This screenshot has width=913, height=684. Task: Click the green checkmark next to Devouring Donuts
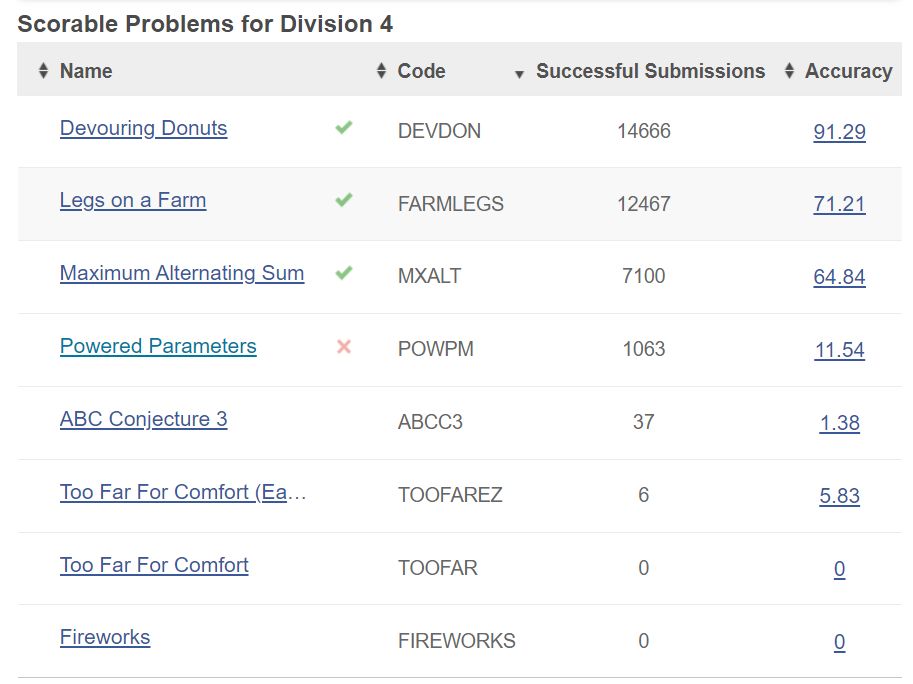point(344,127)
